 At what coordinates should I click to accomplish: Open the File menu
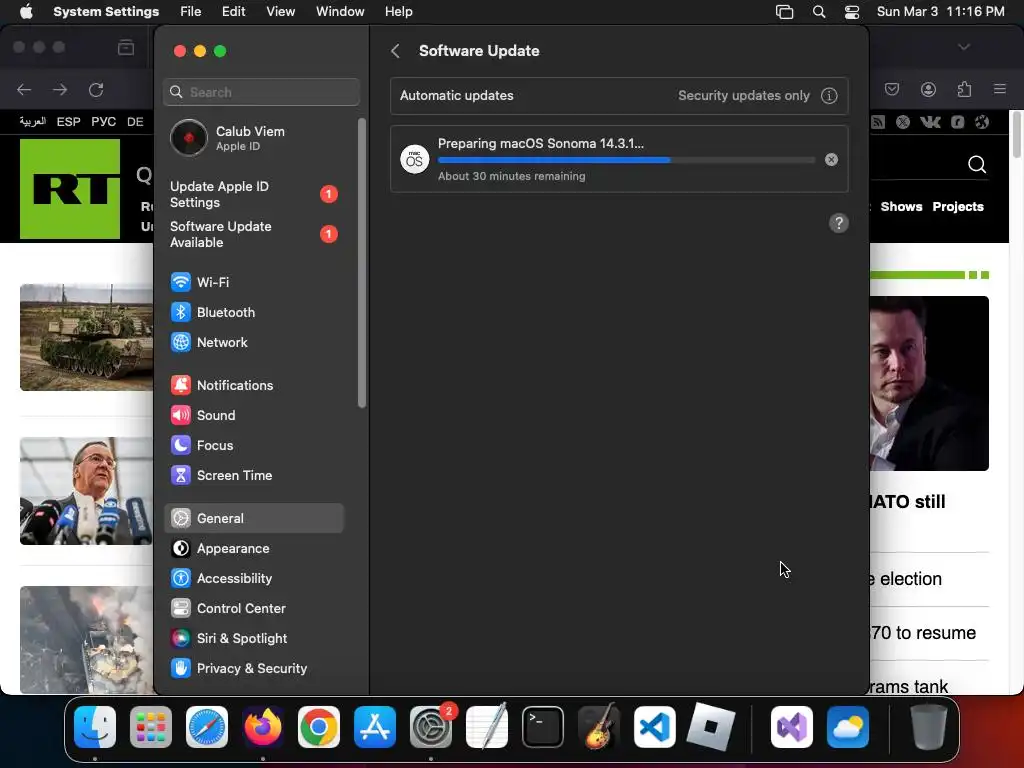pyautogui.click(x=191, y=12)
